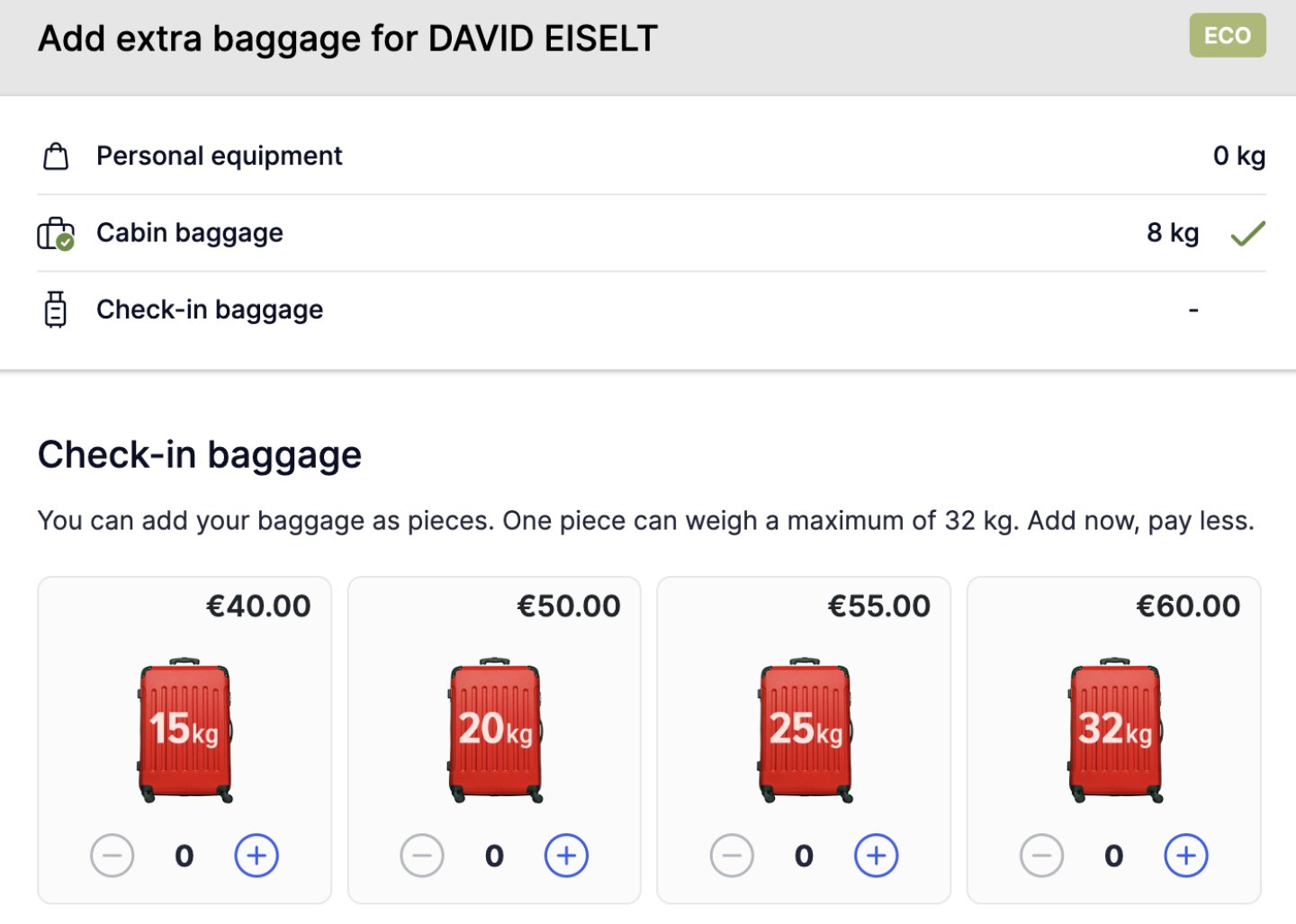
Task: Add one 25kg check-in bag
Action: [x=876, y=856]
